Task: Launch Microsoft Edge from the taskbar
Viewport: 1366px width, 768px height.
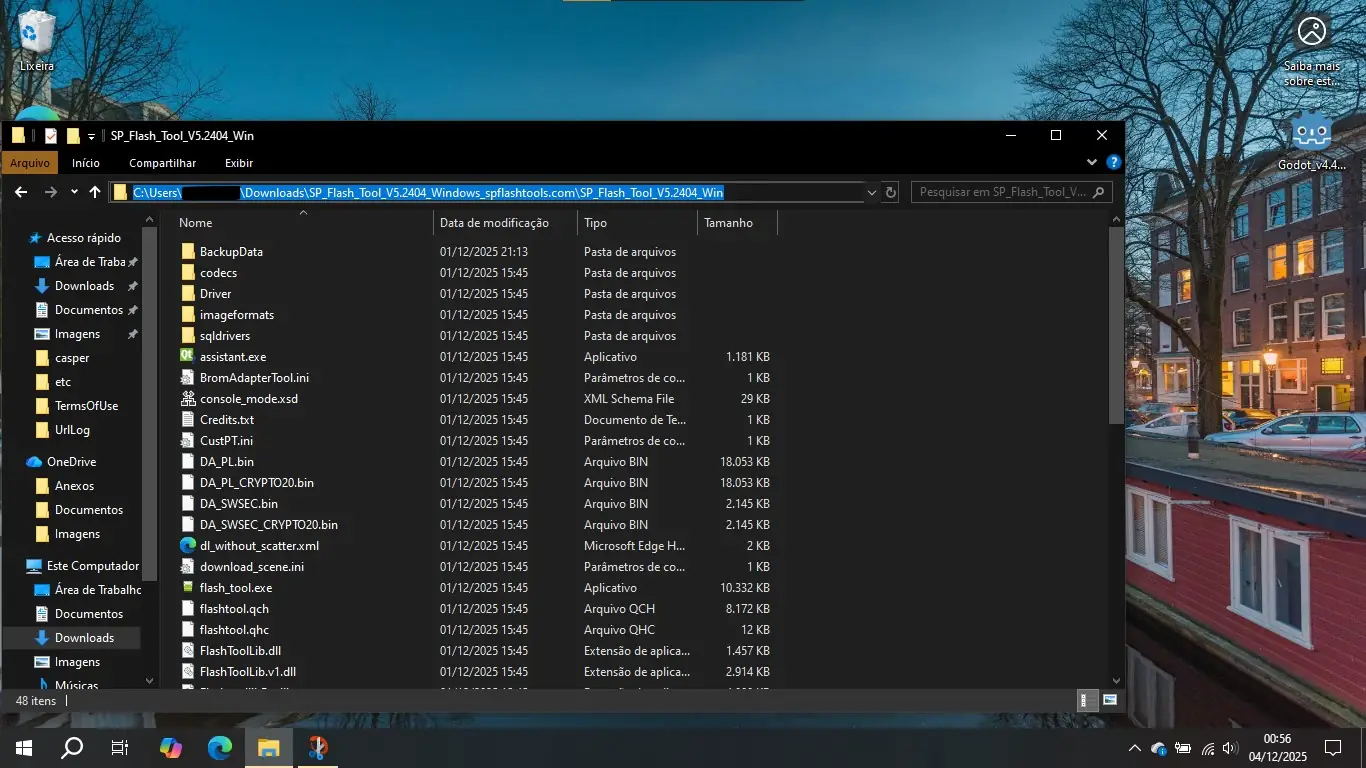Action: pos(220,747)
